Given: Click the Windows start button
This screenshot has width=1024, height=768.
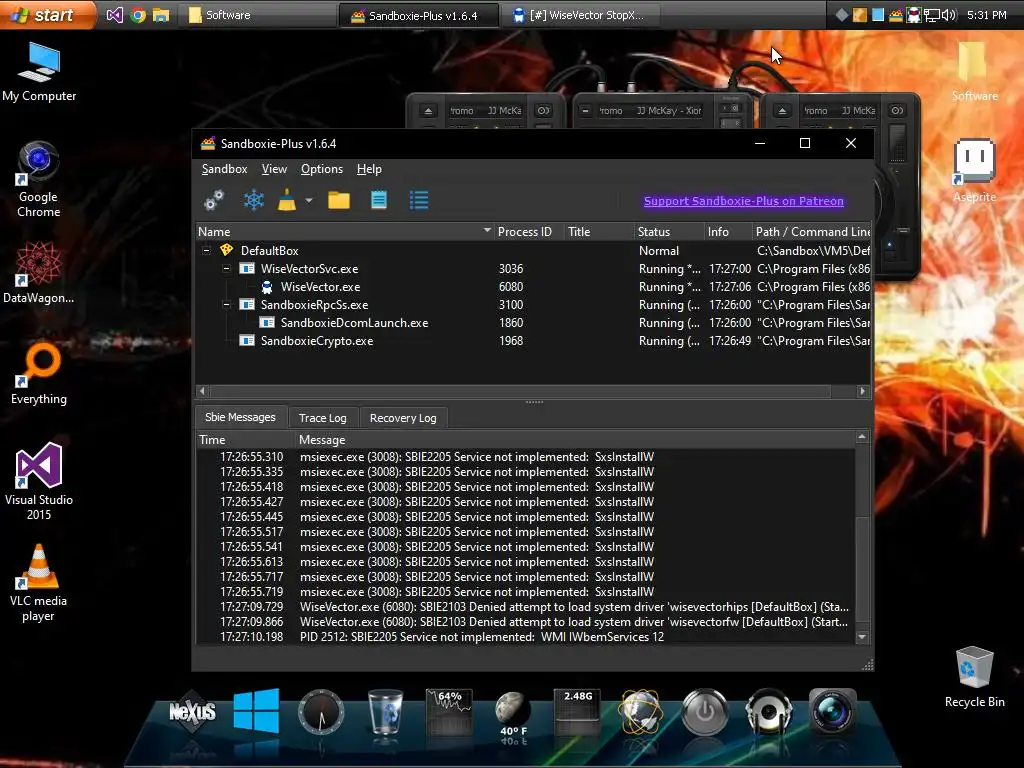Looking at the screenshot, I should click(48, 14).
